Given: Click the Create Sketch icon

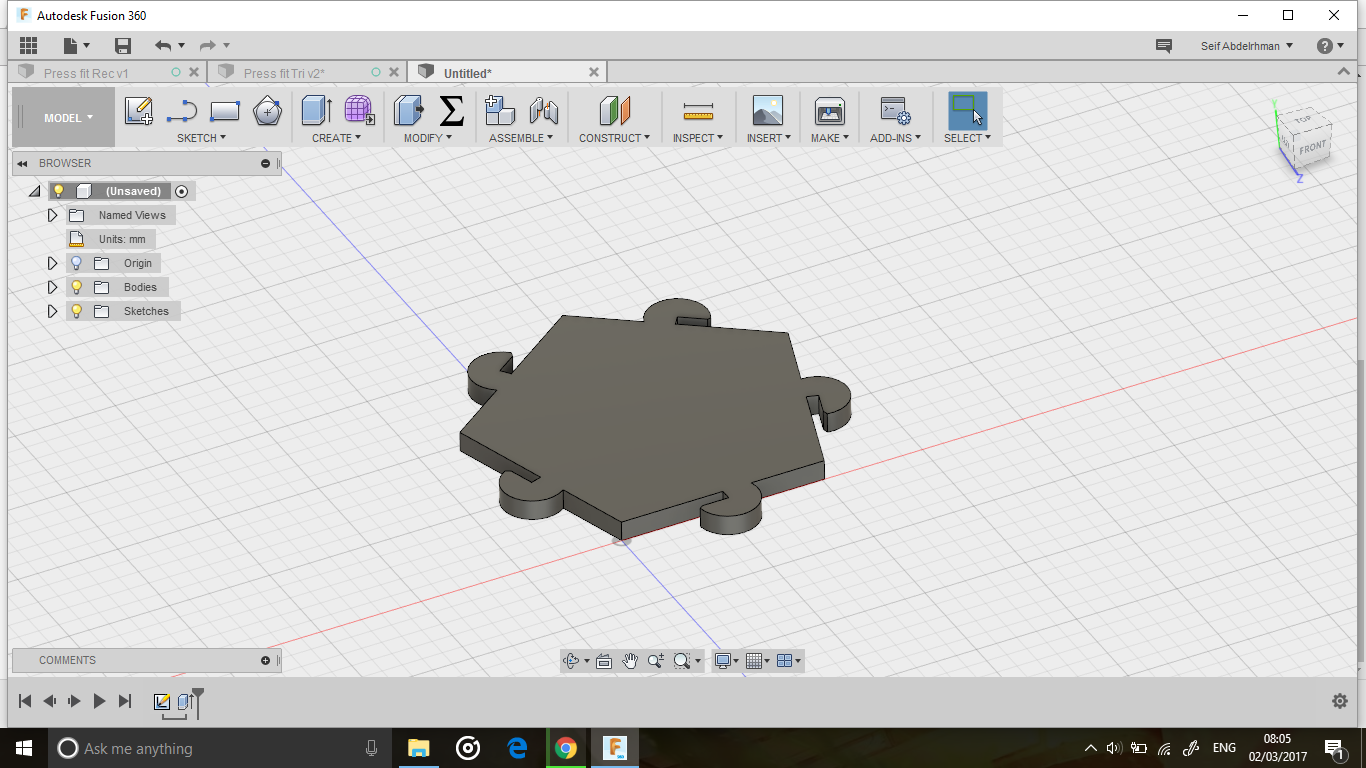Looking at the screenshot, I should (139, 110).
